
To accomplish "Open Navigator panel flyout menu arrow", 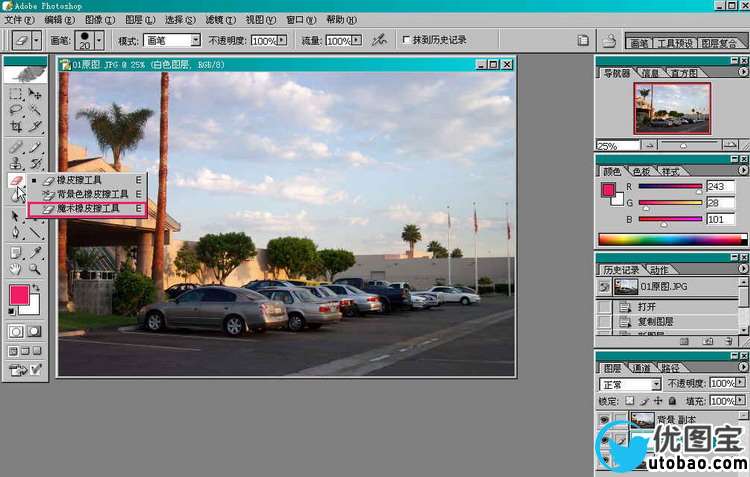I will [742, 72].
